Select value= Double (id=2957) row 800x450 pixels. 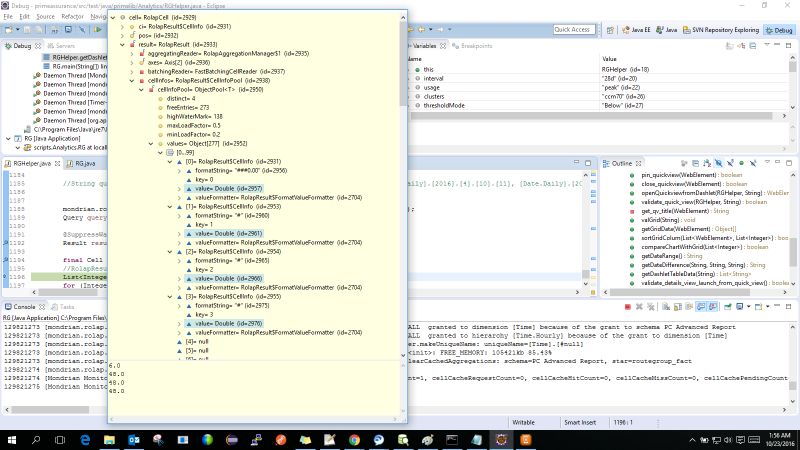tap(228, 188)
